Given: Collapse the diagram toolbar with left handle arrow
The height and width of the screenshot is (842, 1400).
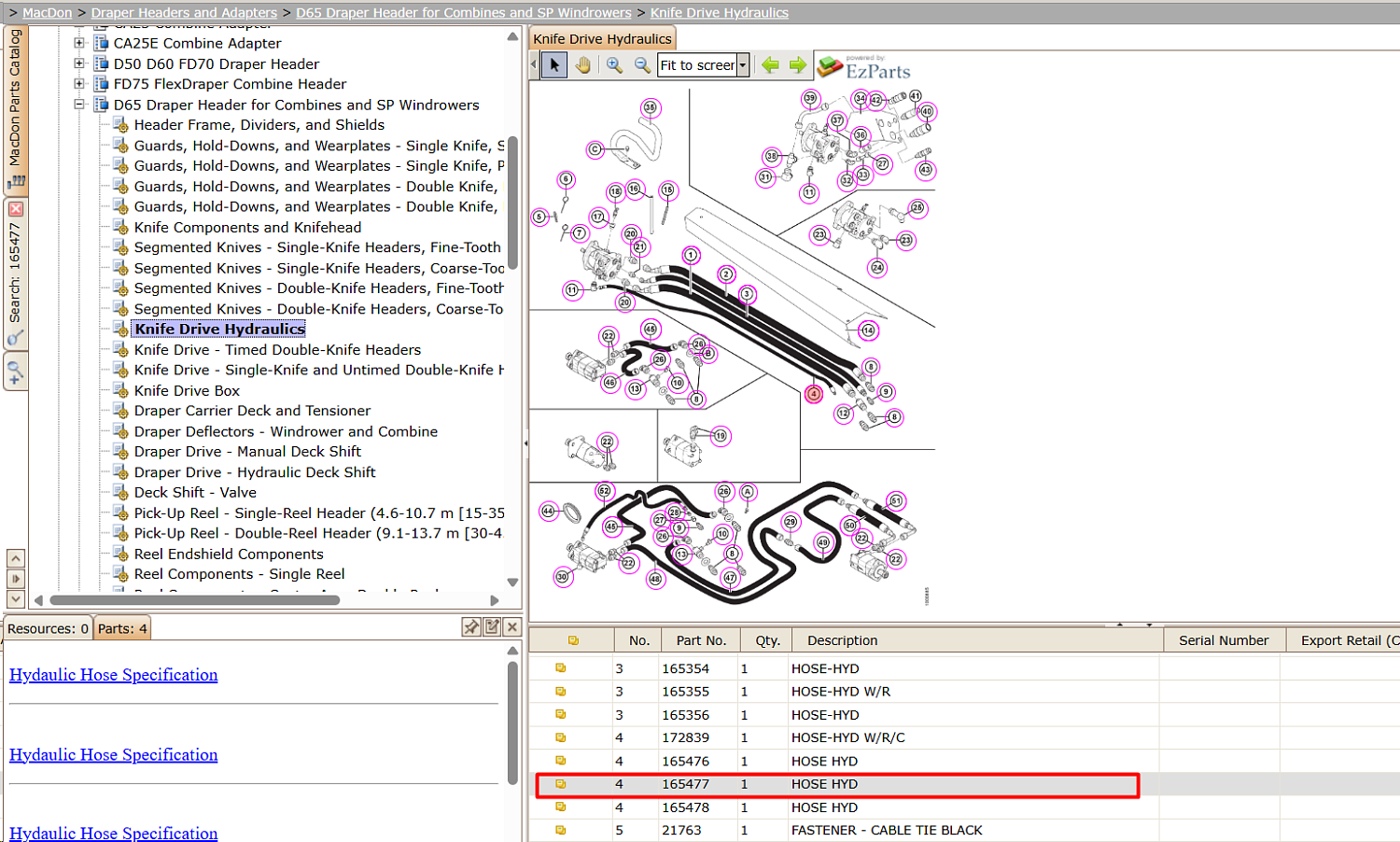Looking at the screenshot, I should tap(534, 64).
